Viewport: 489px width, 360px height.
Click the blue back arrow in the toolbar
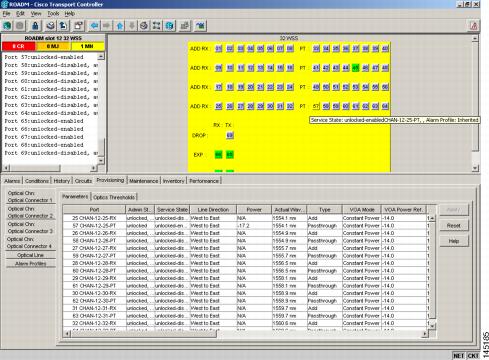coord(94,26)
